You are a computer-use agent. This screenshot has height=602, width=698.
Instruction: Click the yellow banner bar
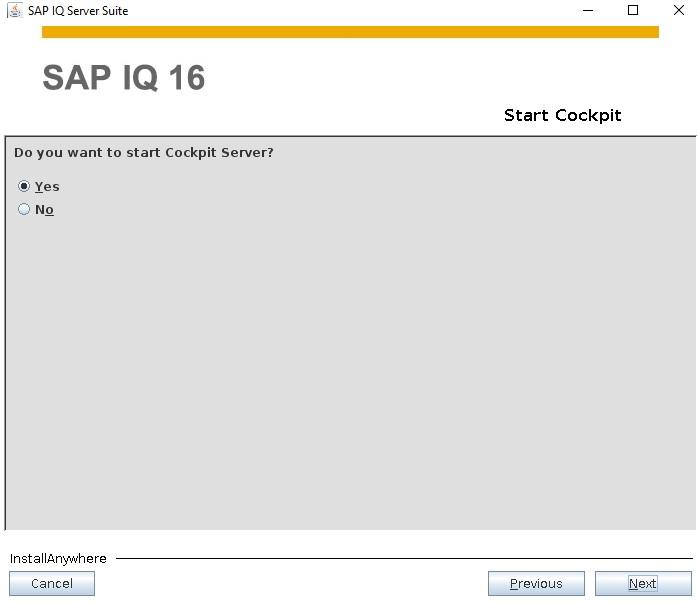click(350, 32)
